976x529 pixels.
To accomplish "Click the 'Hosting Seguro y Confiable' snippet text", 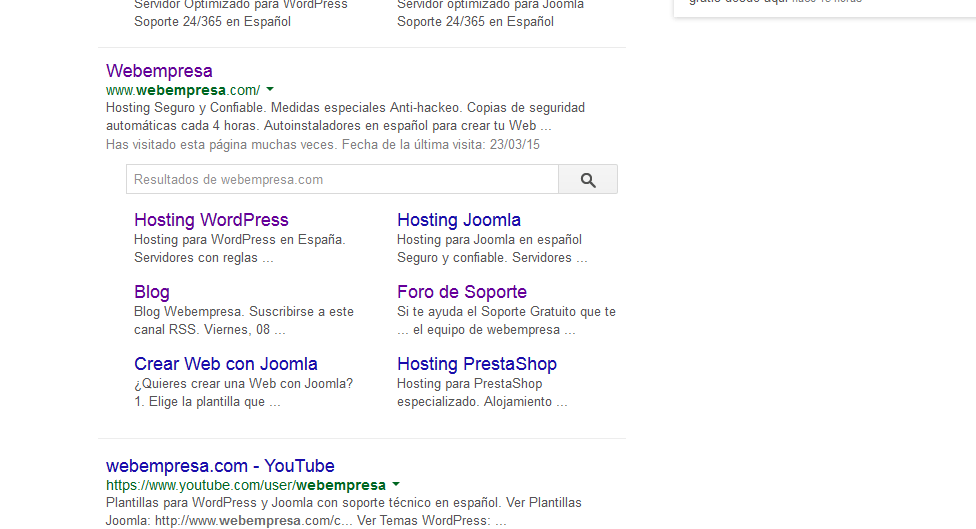I will click(x=345, y=116).
